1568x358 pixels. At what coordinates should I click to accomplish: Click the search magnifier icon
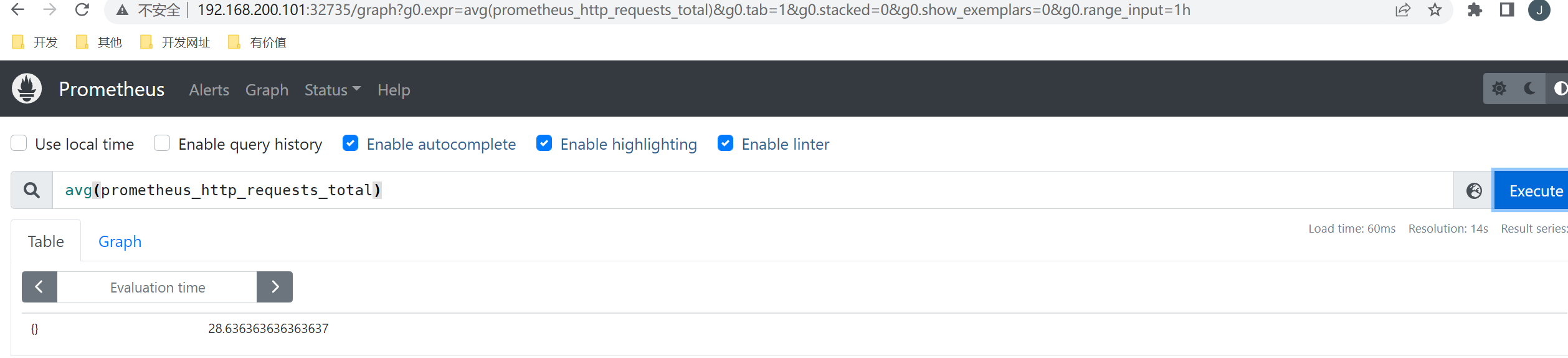pyautogui.click(x=32, y=190)
